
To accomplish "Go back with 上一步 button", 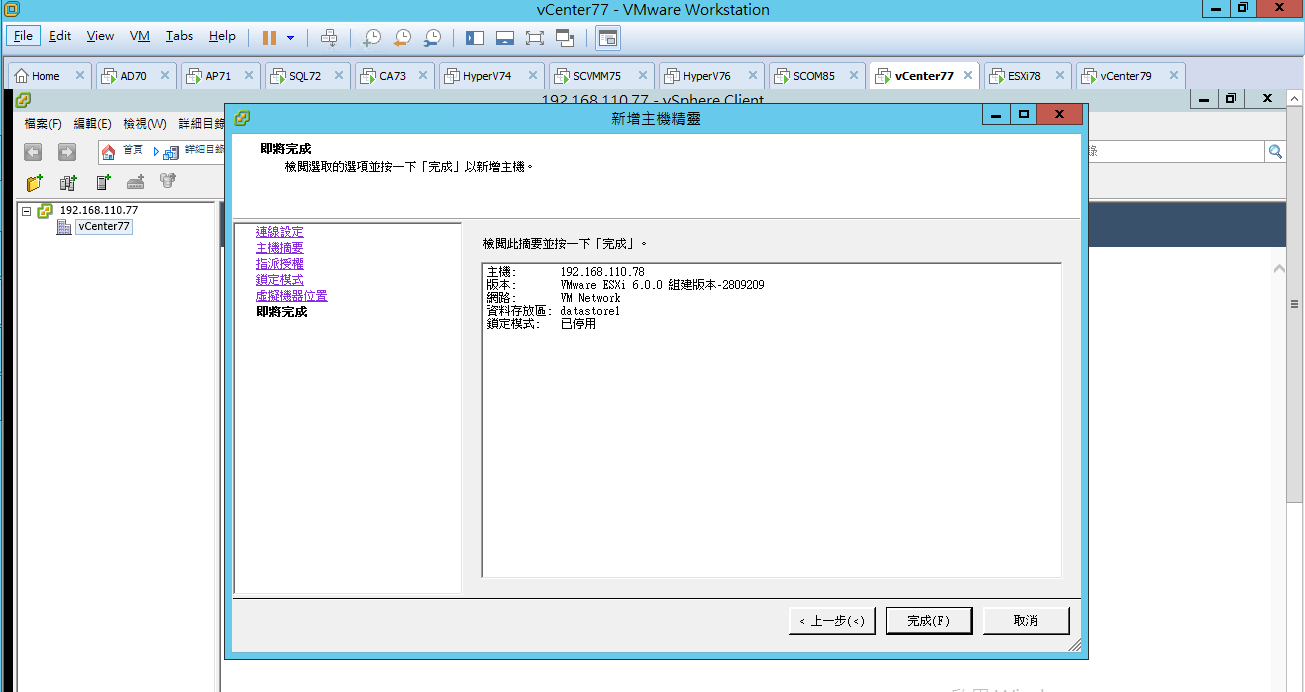I will 832,621.
